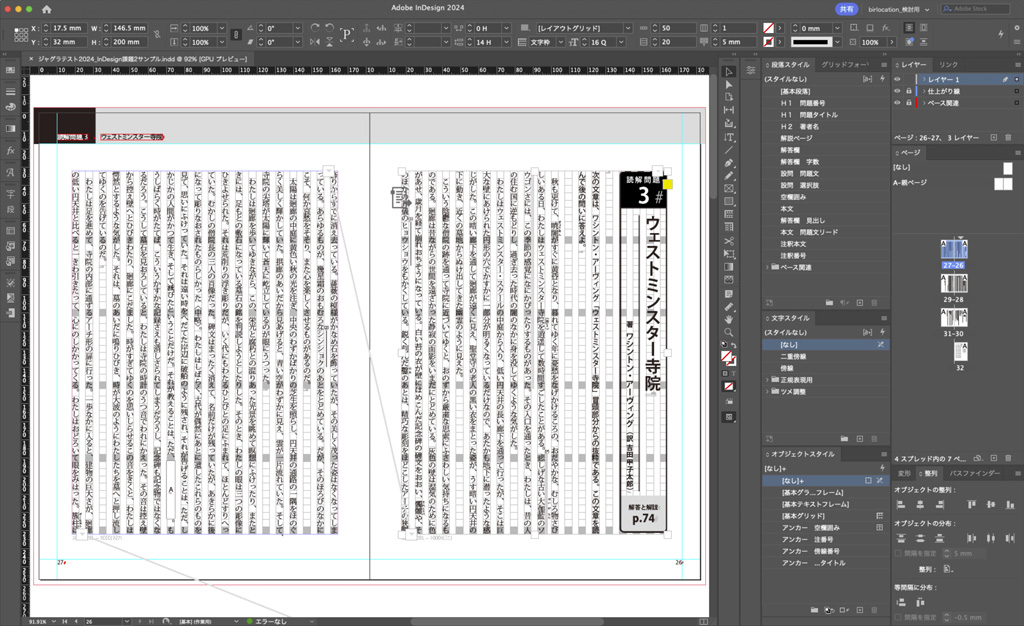Select the document tab ジャグラテスト2024

point(142,59)
